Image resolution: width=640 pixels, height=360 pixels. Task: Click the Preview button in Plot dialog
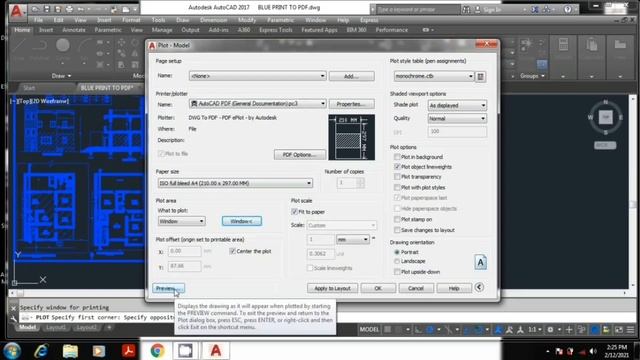coord(168,288)
